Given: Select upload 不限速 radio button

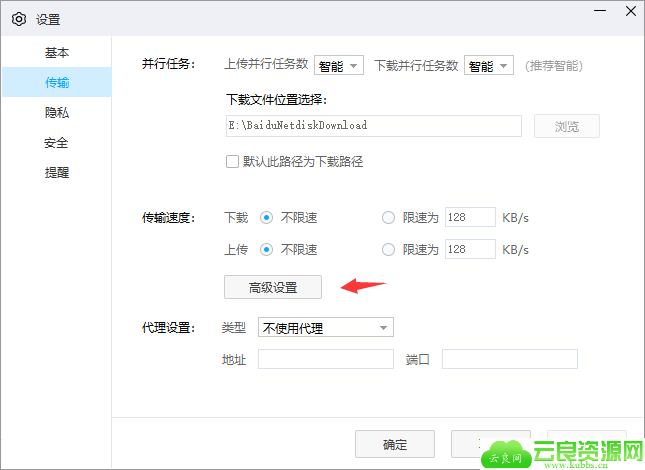Looking at the screenshot, I should 266,249.
